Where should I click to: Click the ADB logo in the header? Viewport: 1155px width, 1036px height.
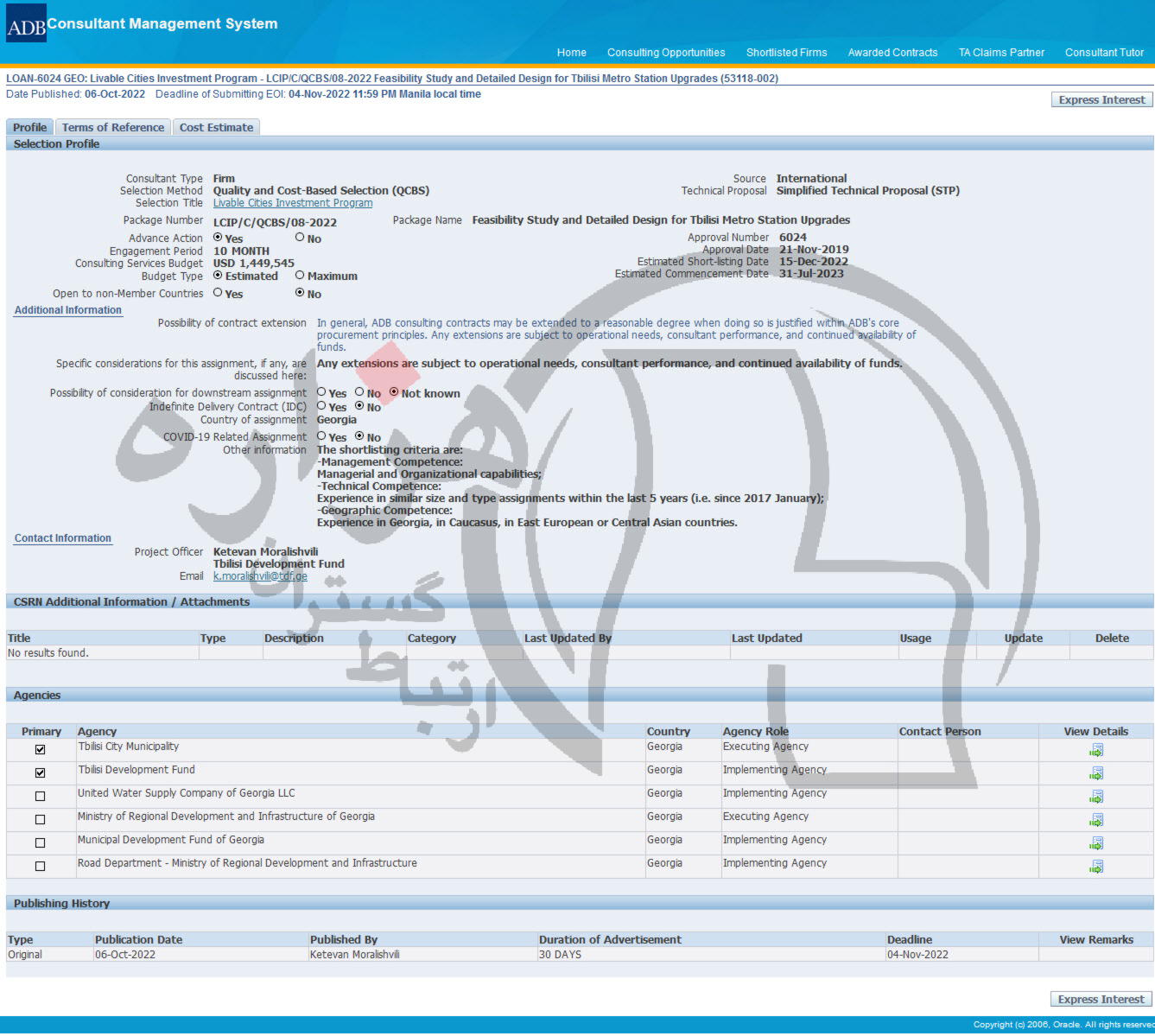(x=26, y=23)
